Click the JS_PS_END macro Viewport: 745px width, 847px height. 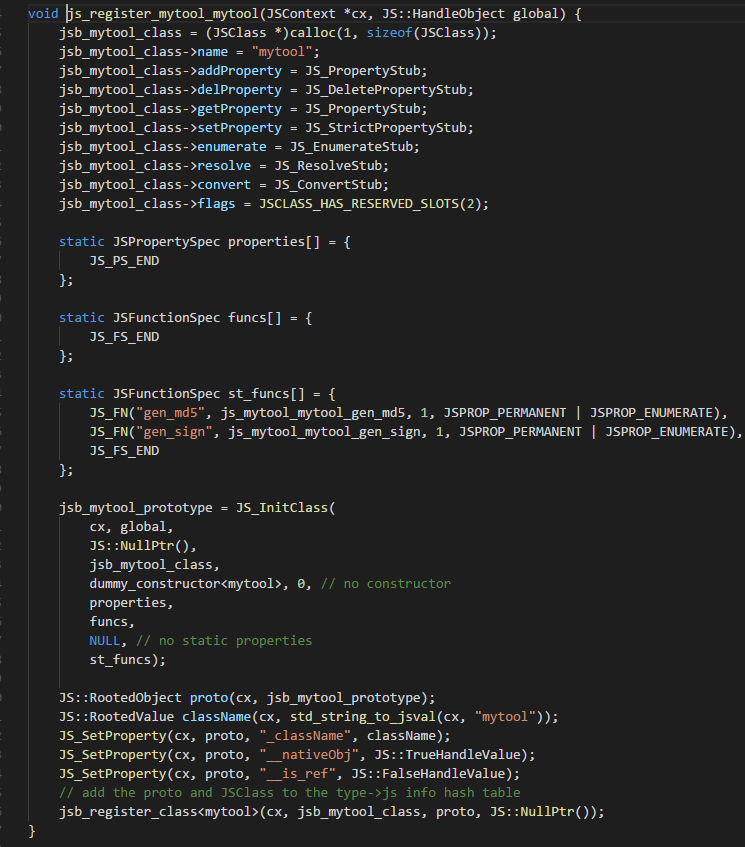coord(124,261)
